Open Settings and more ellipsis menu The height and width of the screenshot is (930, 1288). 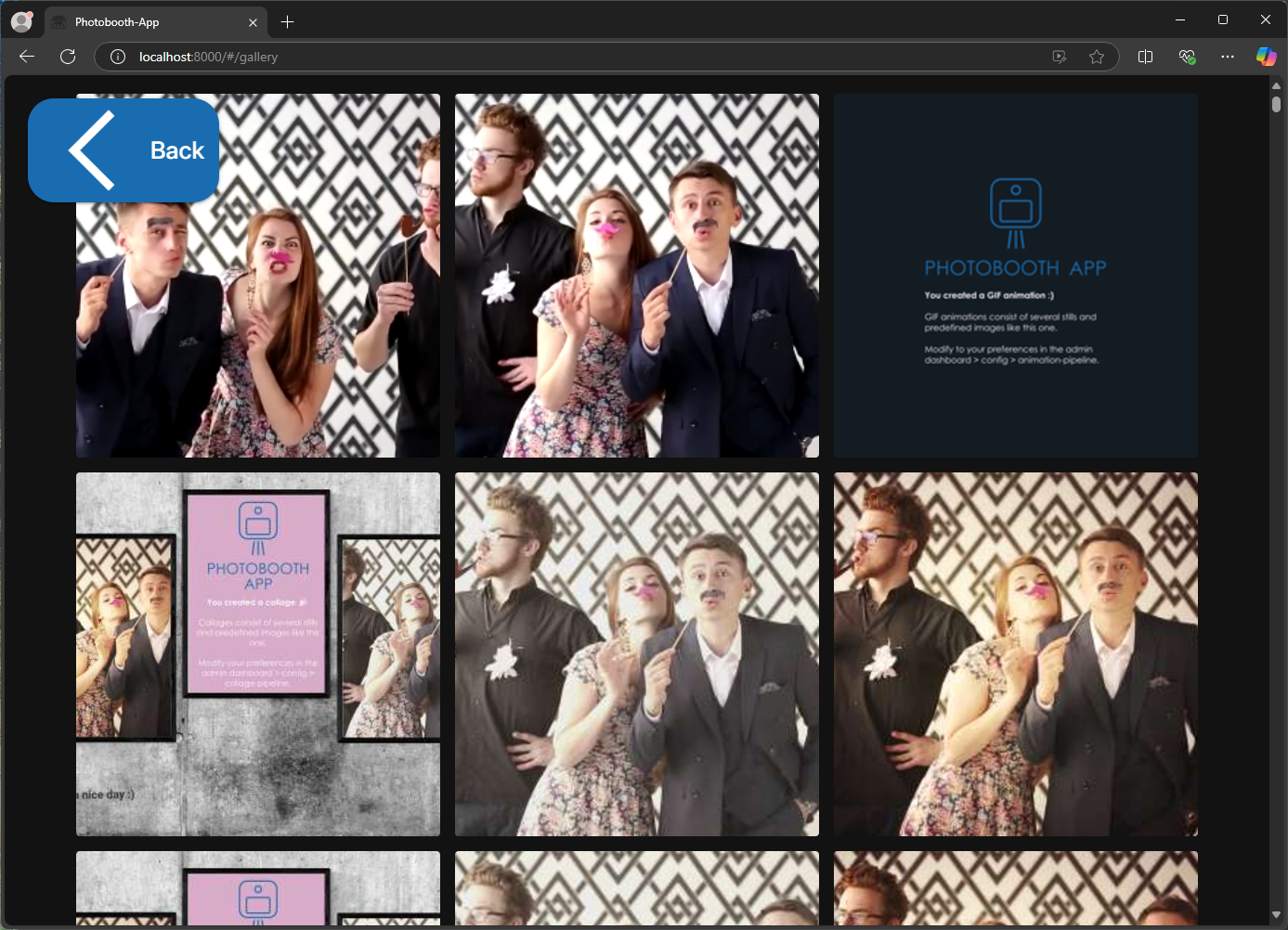pos(1228,57)
